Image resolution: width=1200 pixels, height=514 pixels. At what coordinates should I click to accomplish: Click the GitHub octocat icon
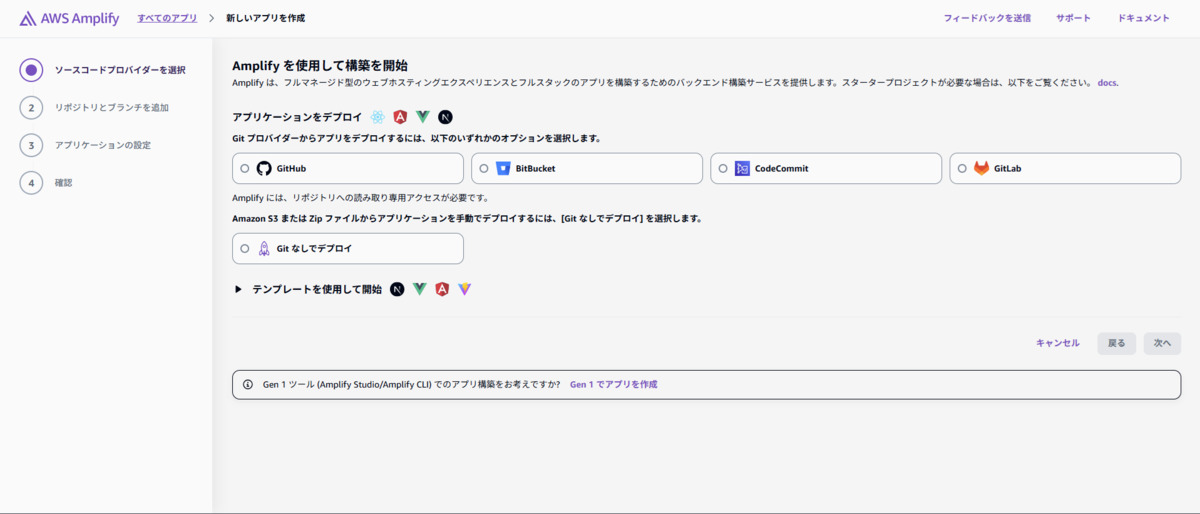click(264, 168)
